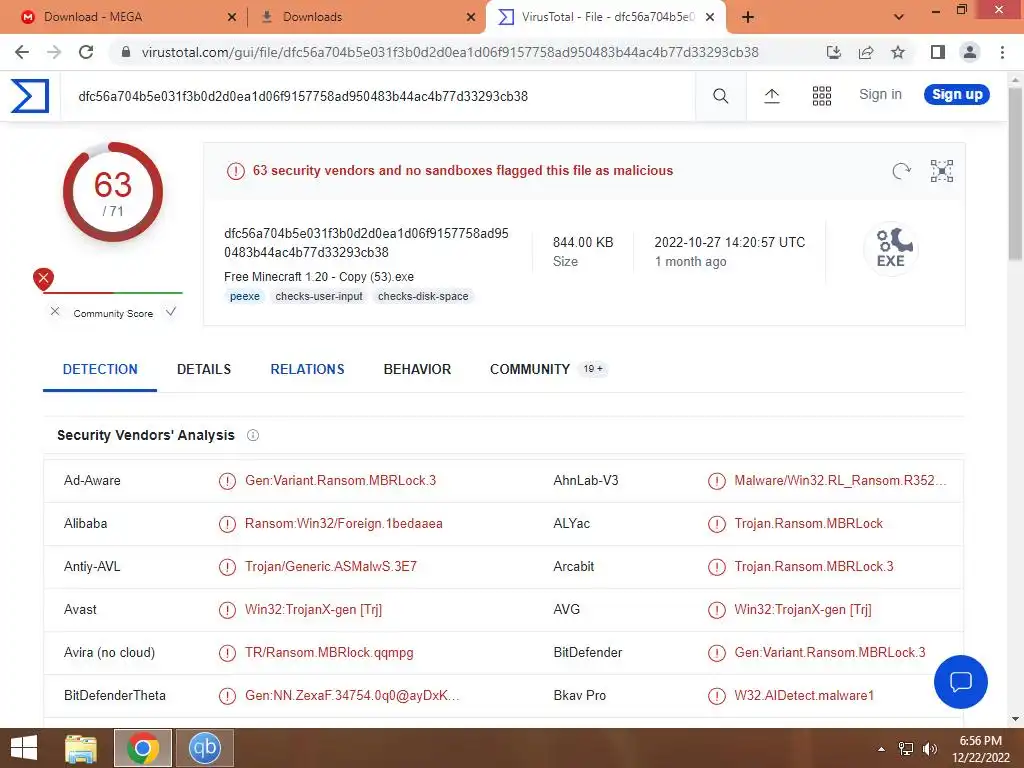Open Chrome three-dot menu
This screenshot has height=768, width=1024.
click(x=1002, y=52)
